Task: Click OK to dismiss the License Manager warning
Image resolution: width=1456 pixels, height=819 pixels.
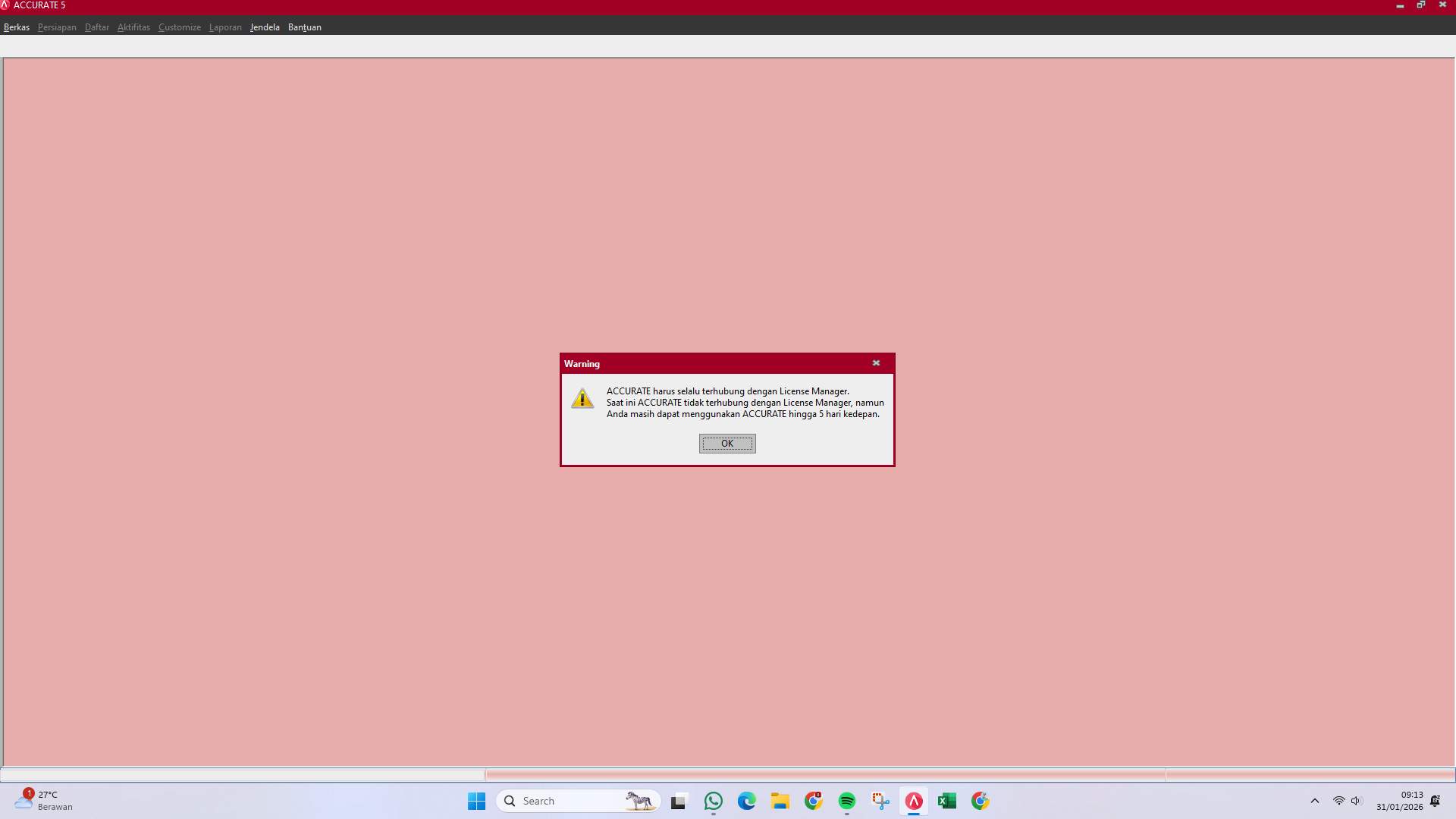Action: click(x=726, y=444)
